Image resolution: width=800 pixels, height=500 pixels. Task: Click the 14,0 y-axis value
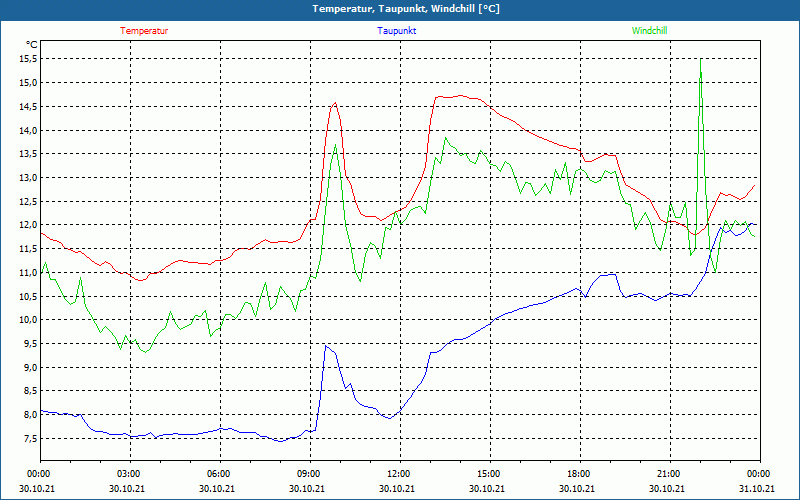[x=29, y=130]
